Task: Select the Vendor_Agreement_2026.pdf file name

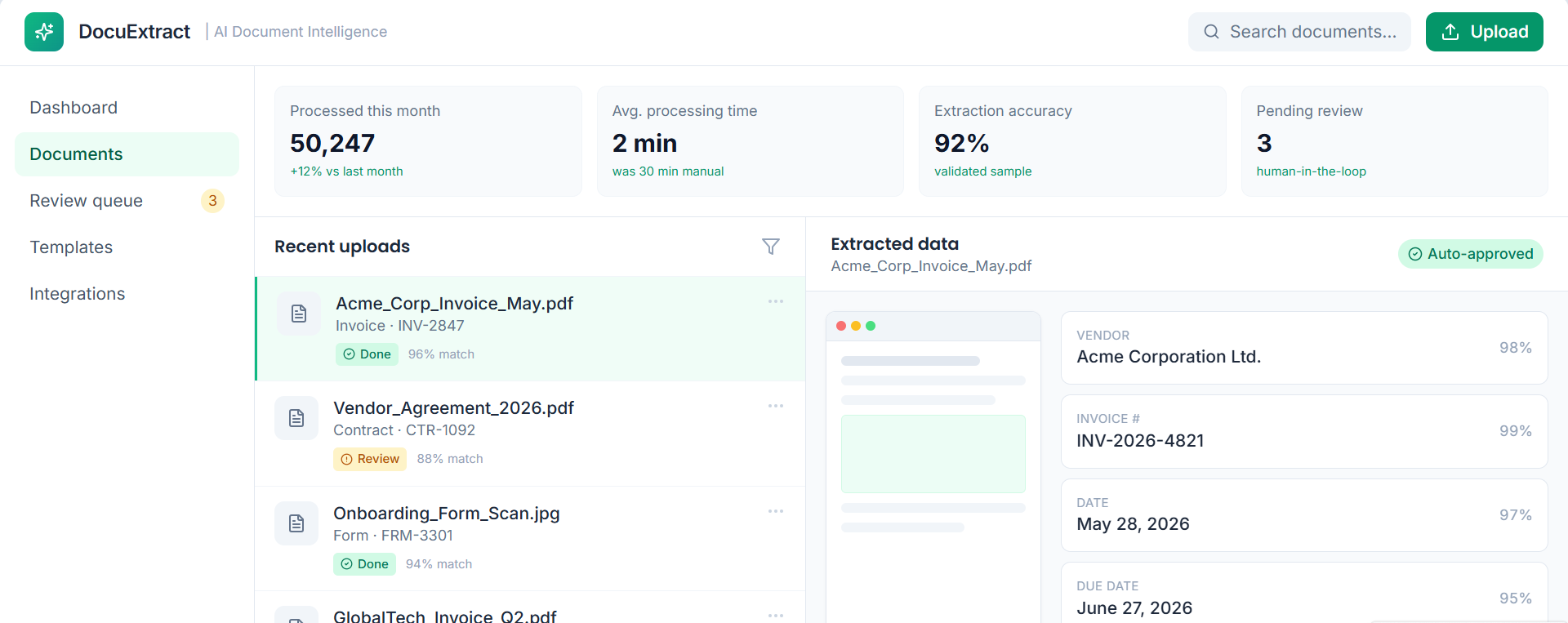Action: coord(453,408)
